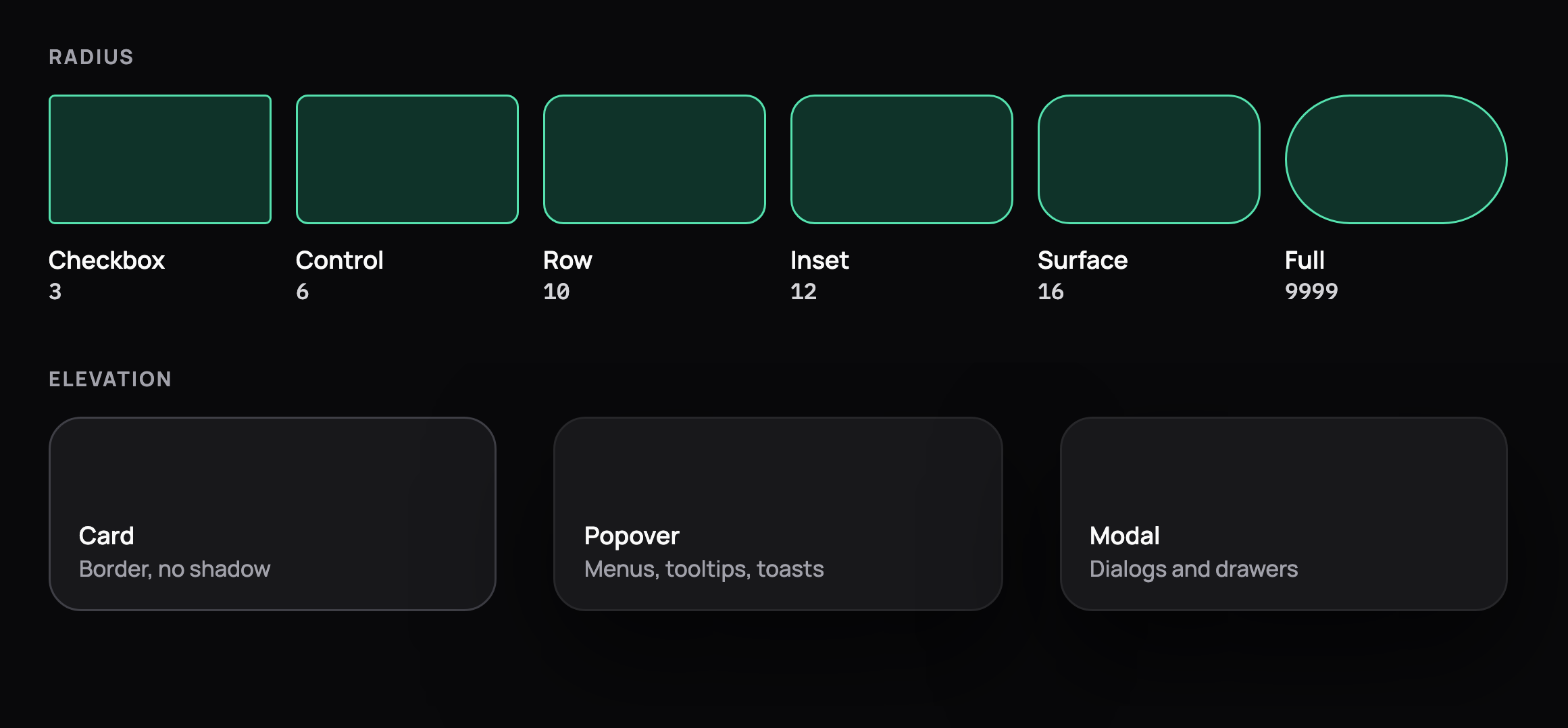Click the 'Inset' label text
The image size is (1568, 728).
(819, 260)
